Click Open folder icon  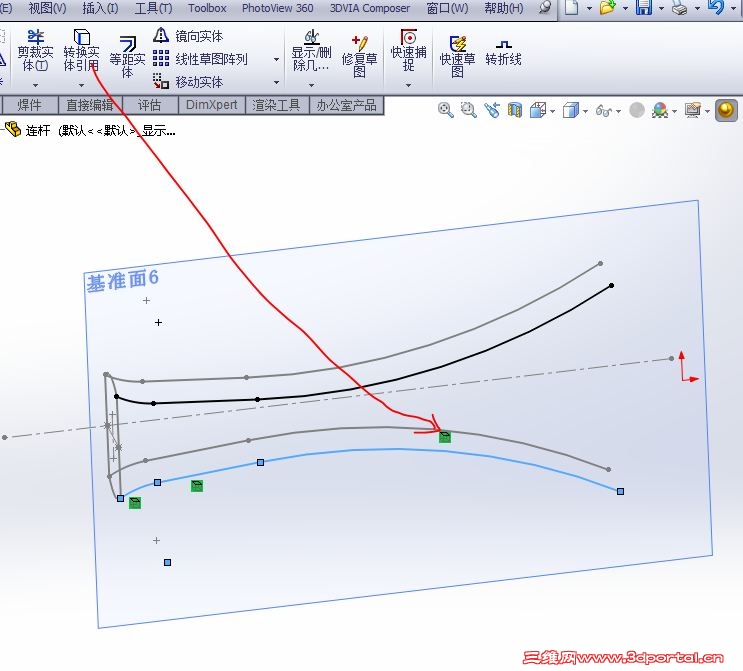(607, 8)
